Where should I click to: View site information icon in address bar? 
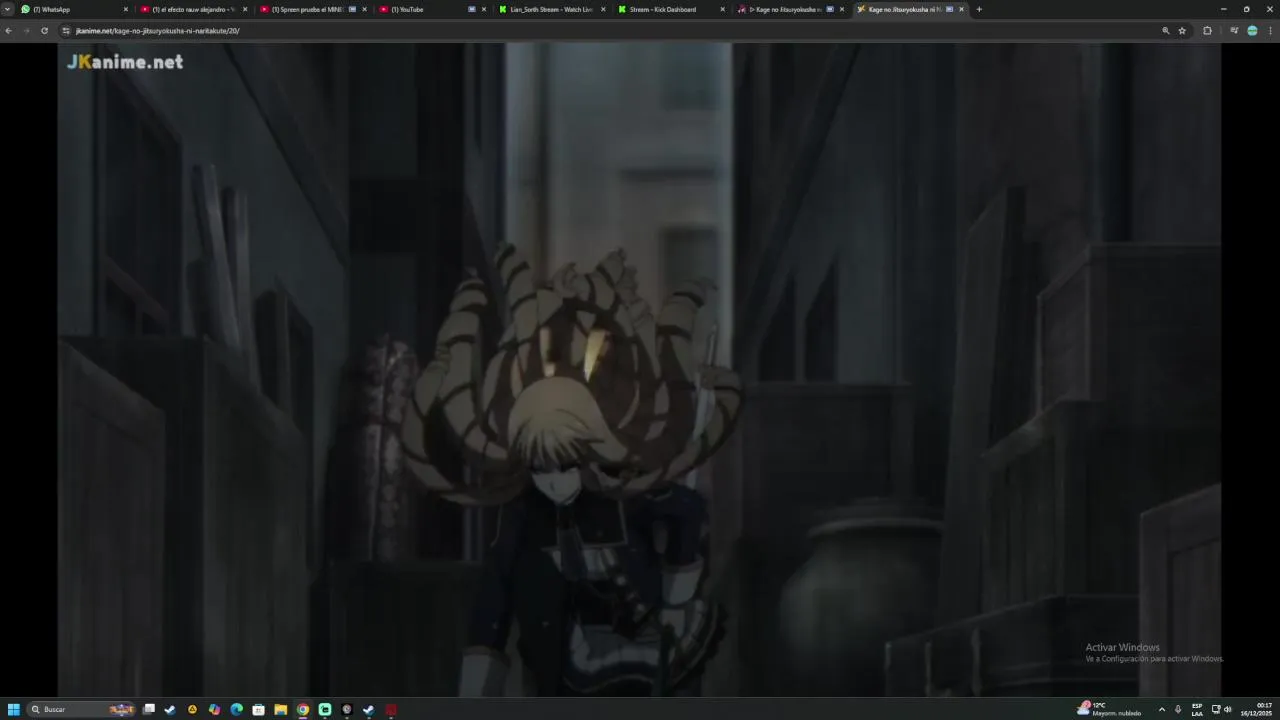point(66,31)
